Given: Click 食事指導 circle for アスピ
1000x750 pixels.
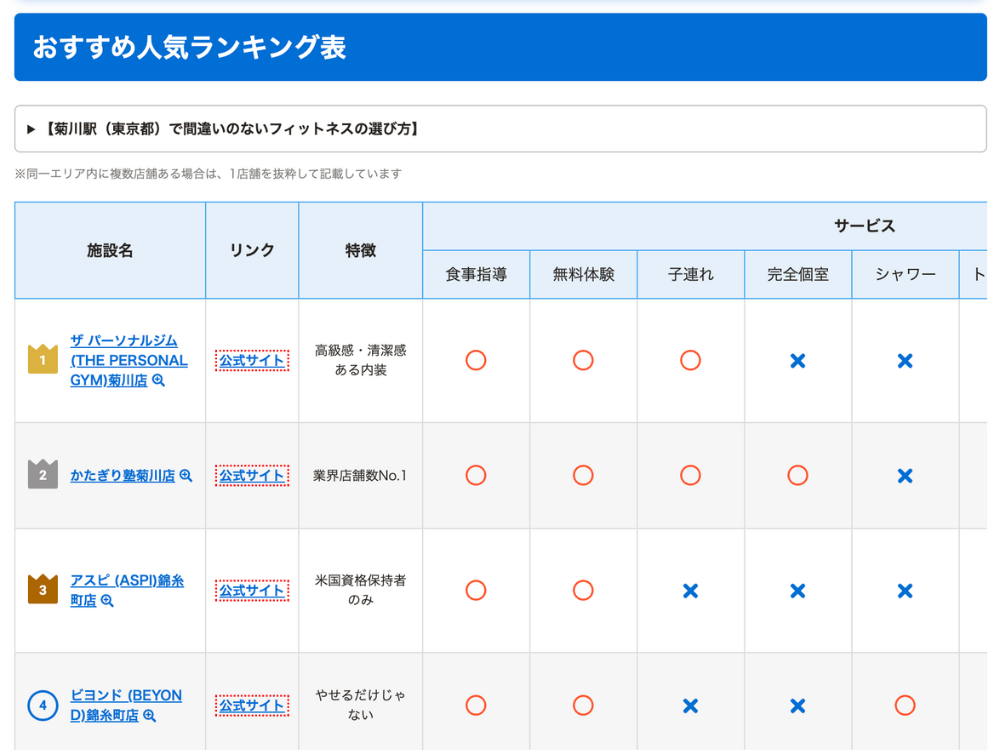Looking at the screenshot, I should 476,590.
